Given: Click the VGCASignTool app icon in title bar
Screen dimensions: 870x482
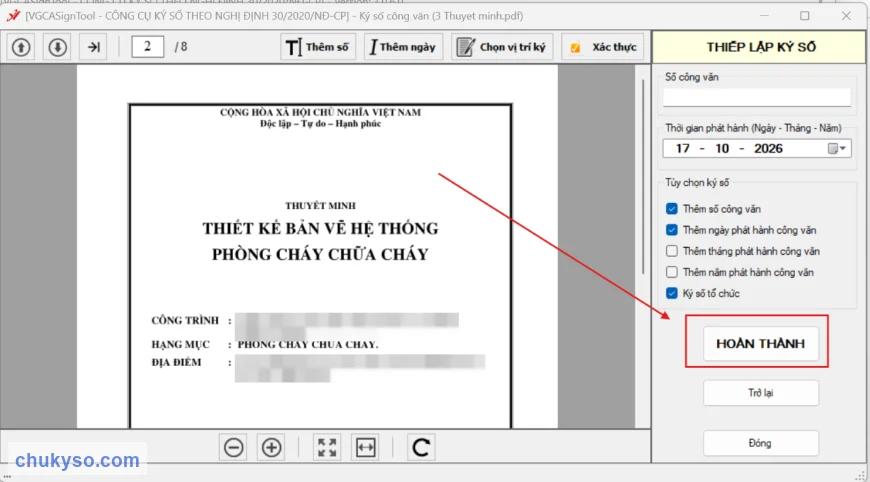Looking at the screenshot, I should point(13,16).
